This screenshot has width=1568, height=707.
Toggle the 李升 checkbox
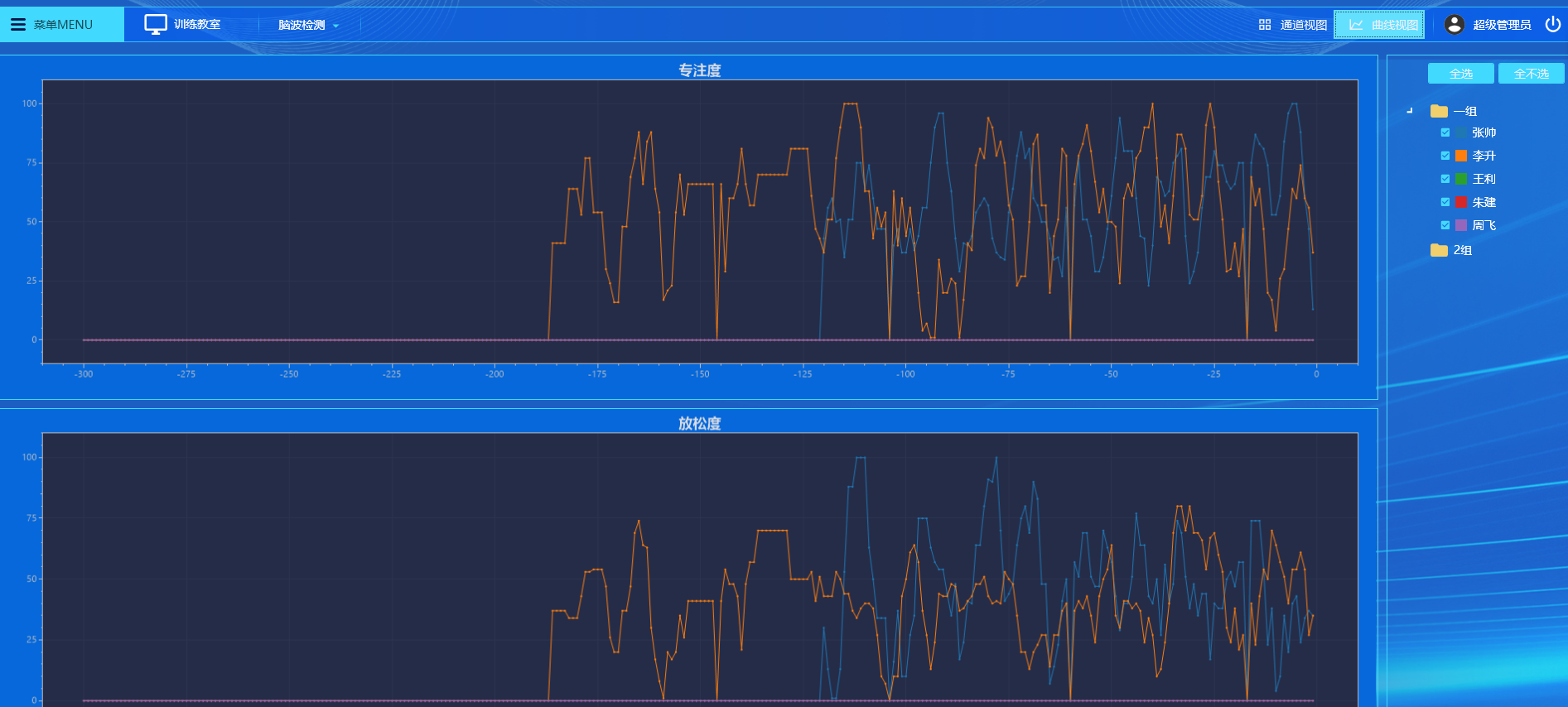point(1445,156)
